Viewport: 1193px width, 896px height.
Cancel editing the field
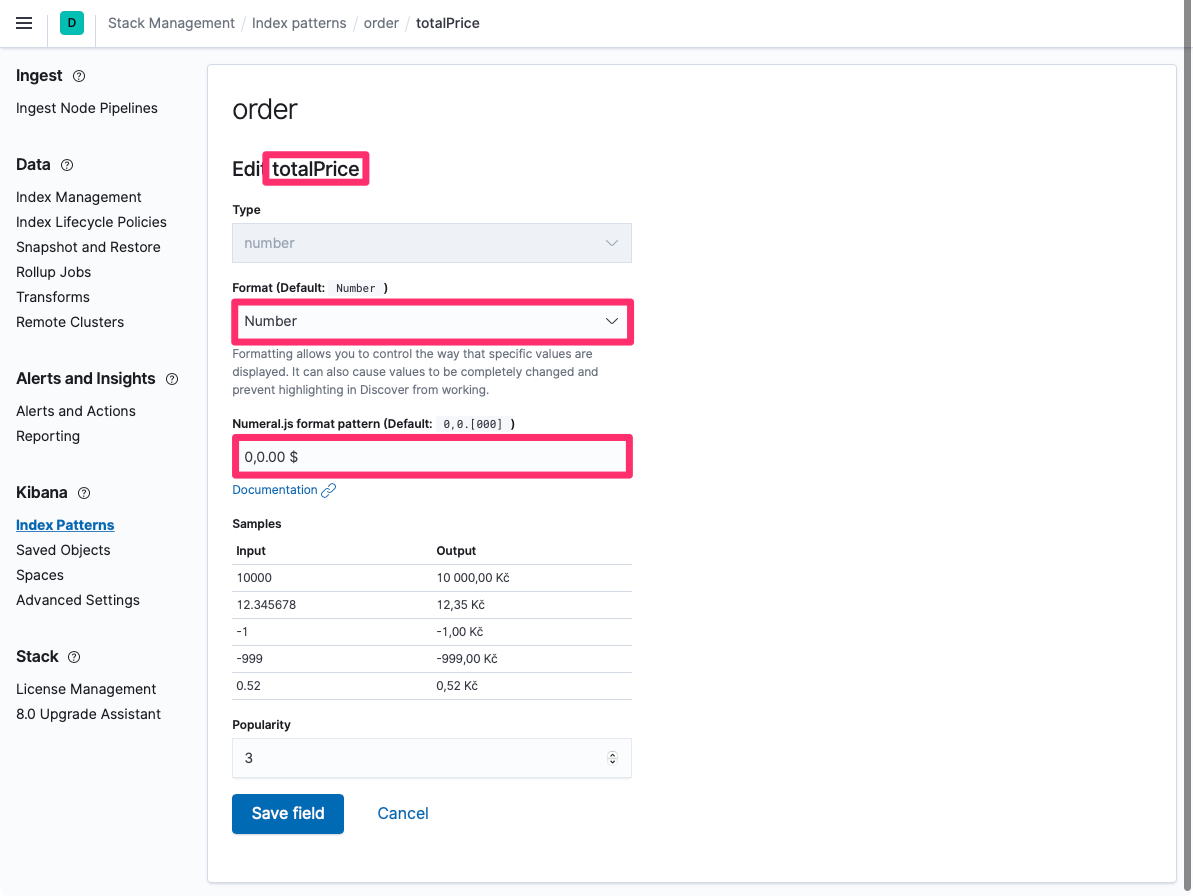click(x=403, y=814)
